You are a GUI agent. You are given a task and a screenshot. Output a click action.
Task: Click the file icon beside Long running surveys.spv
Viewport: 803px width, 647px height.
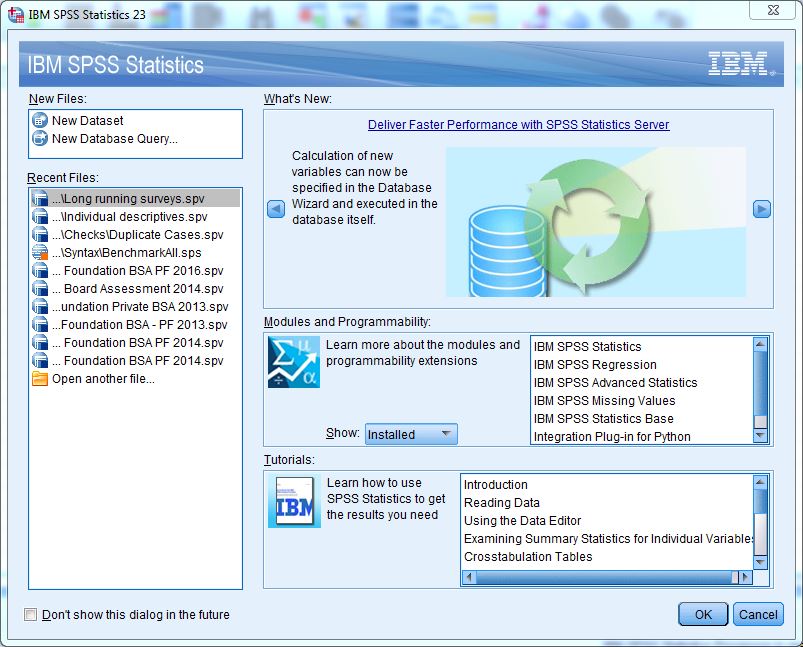pos(38,198)
